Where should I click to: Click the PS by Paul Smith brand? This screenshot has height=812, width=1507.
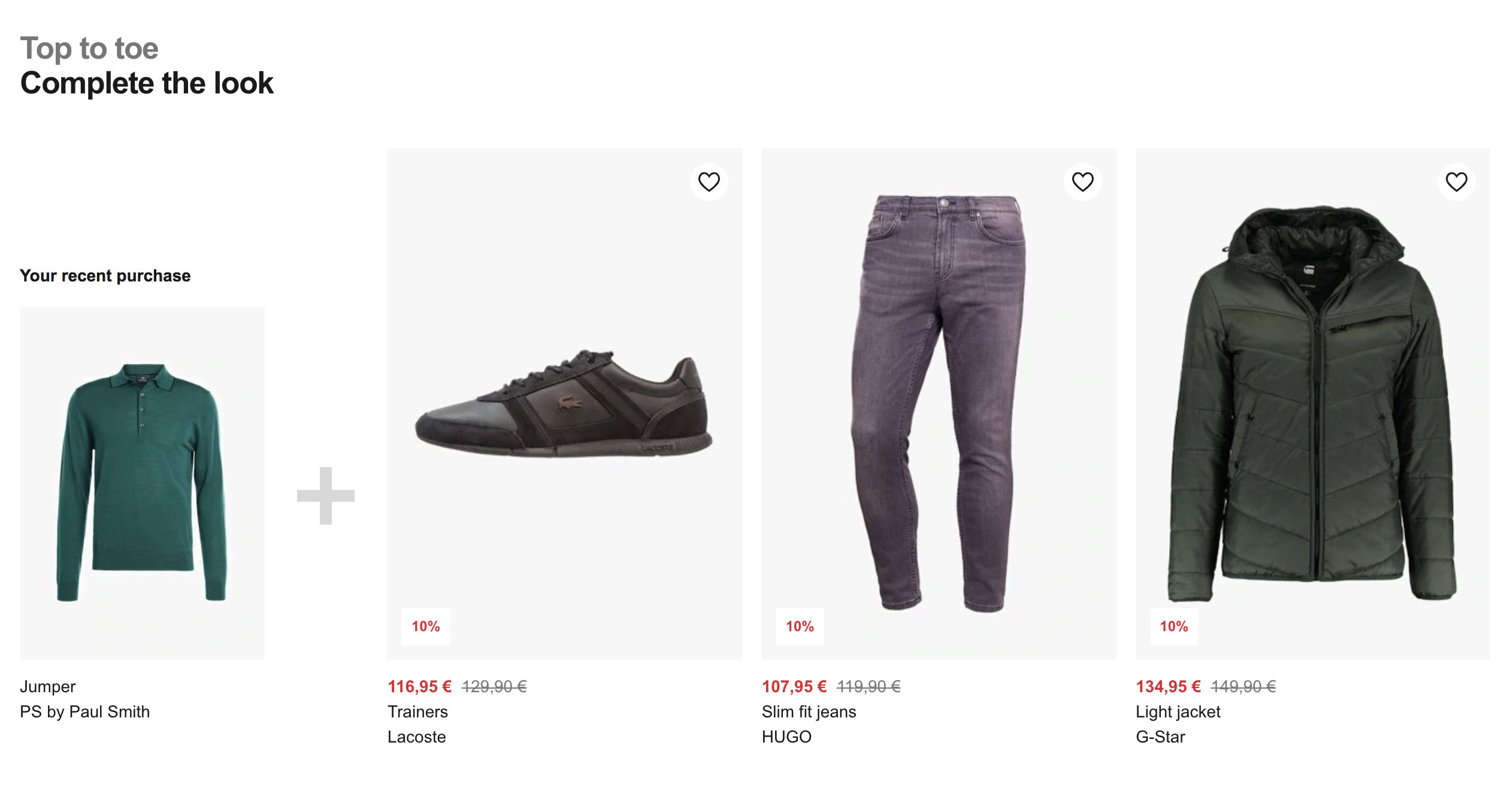[x=84, y=711]
